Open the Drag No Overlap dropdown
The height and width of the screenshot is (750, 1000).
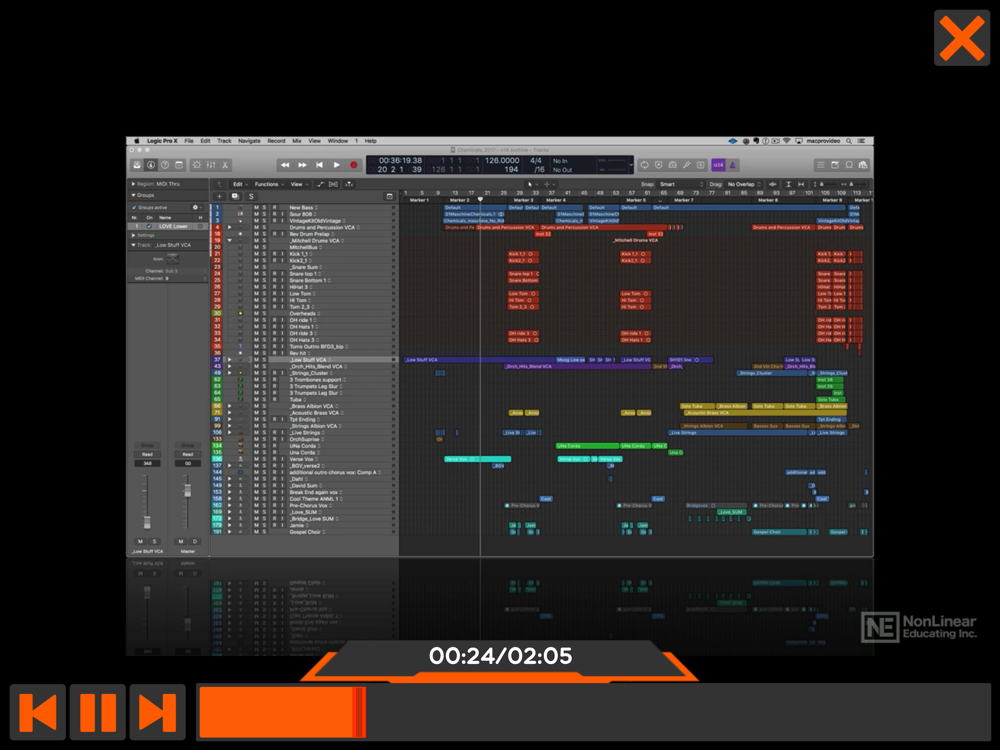744,184
